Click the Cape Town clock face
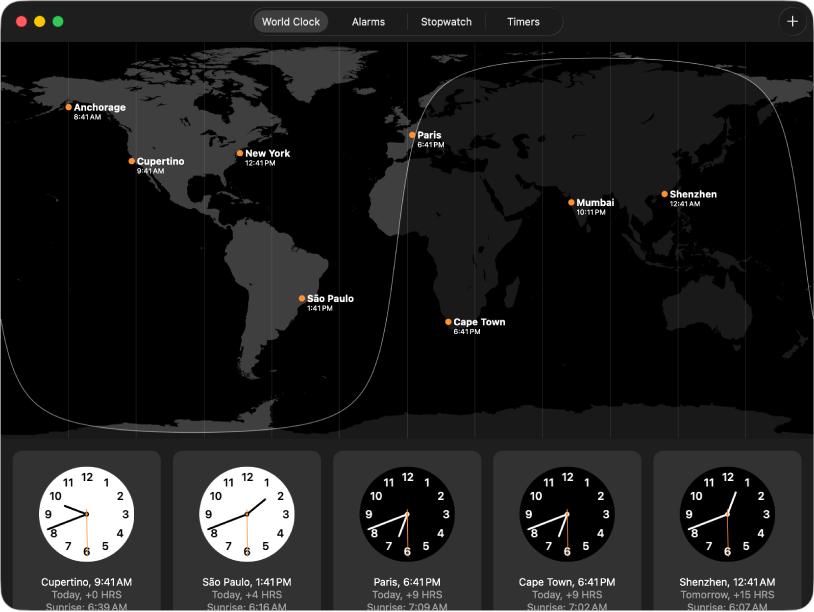814x612 pixels. [567, 514]
